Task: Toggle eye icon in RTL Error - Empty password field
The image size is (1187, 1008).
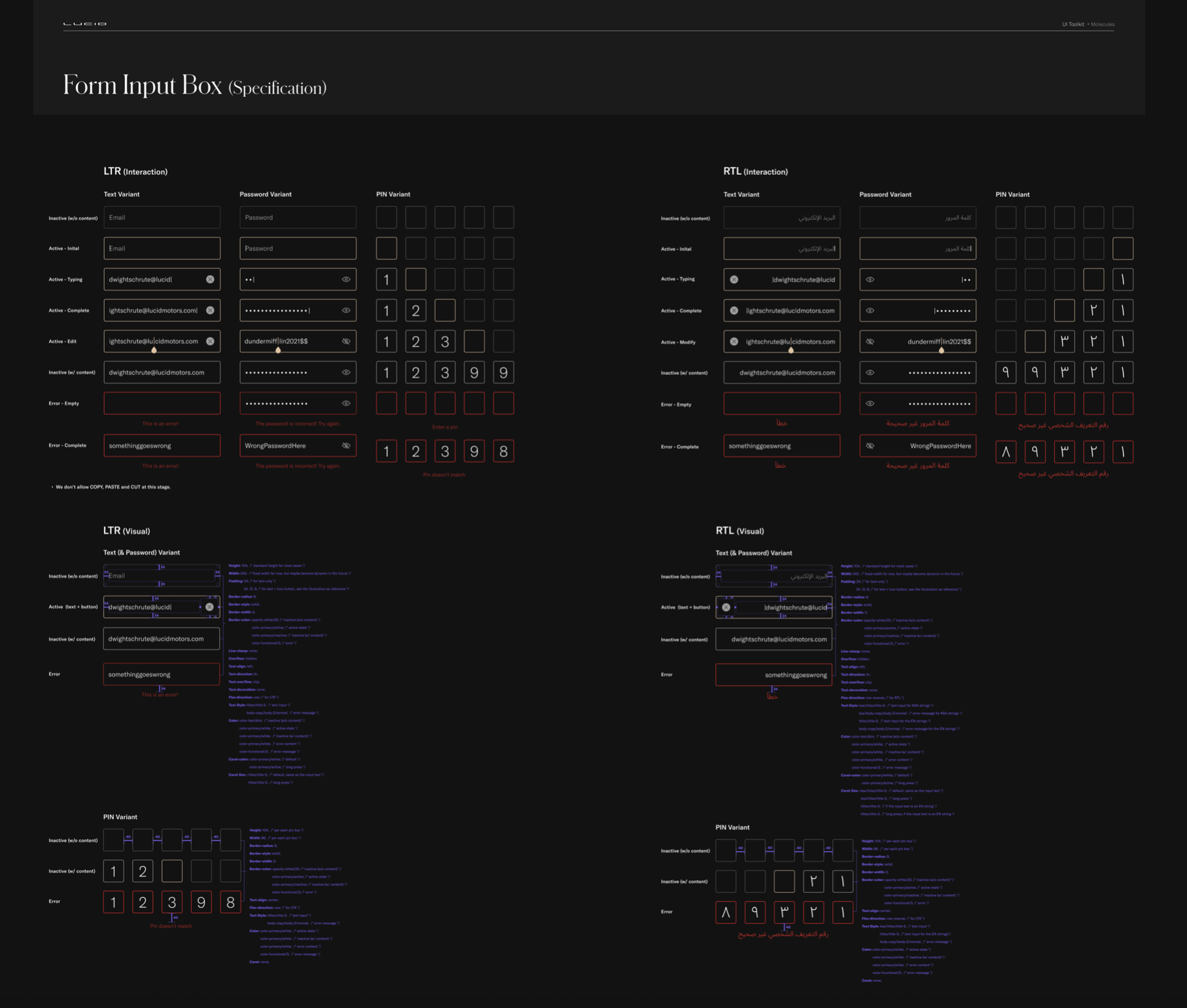Action: point(870,404)
